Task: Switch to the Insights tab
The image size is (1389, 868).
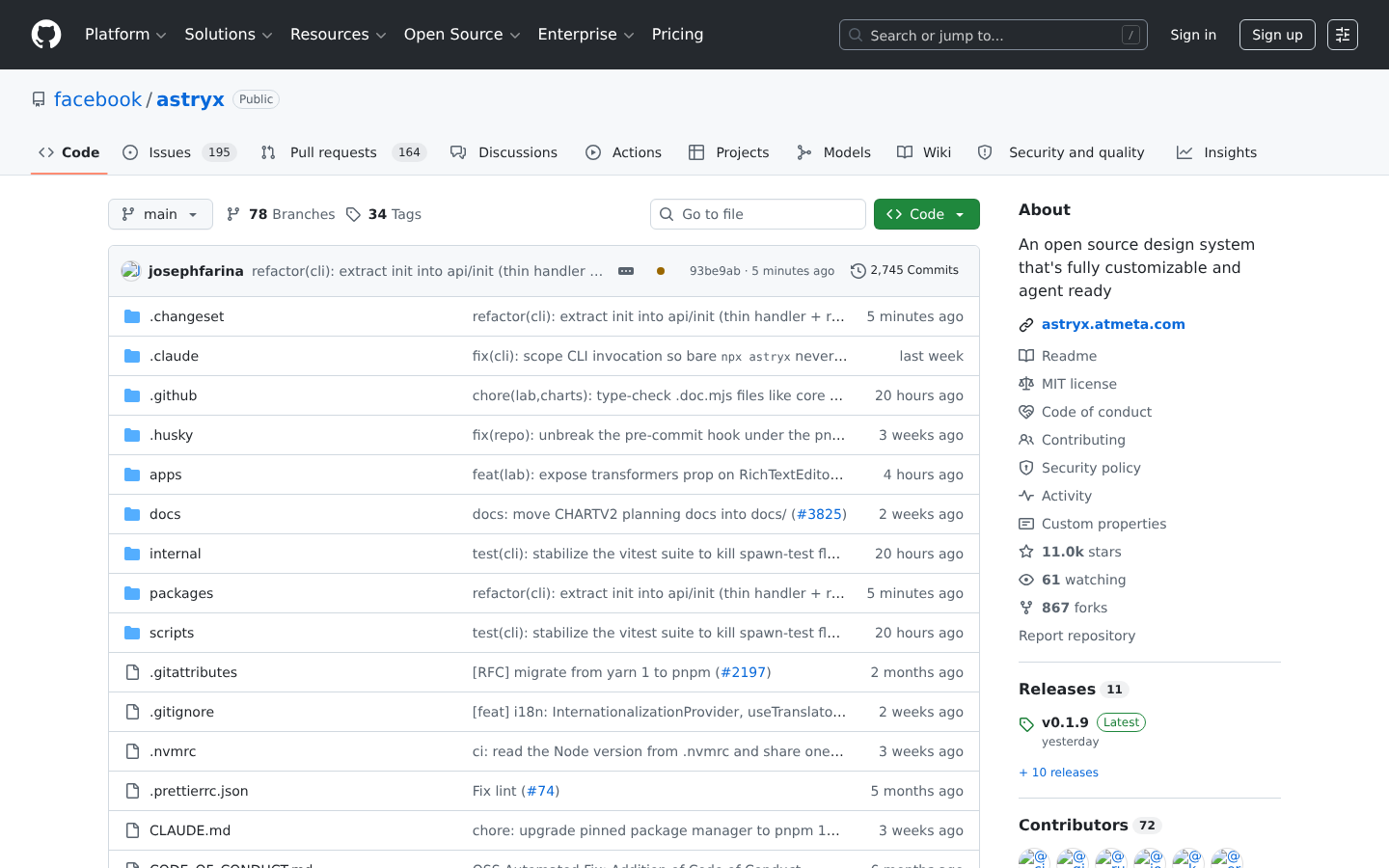Action: (x=1217, y=152)
